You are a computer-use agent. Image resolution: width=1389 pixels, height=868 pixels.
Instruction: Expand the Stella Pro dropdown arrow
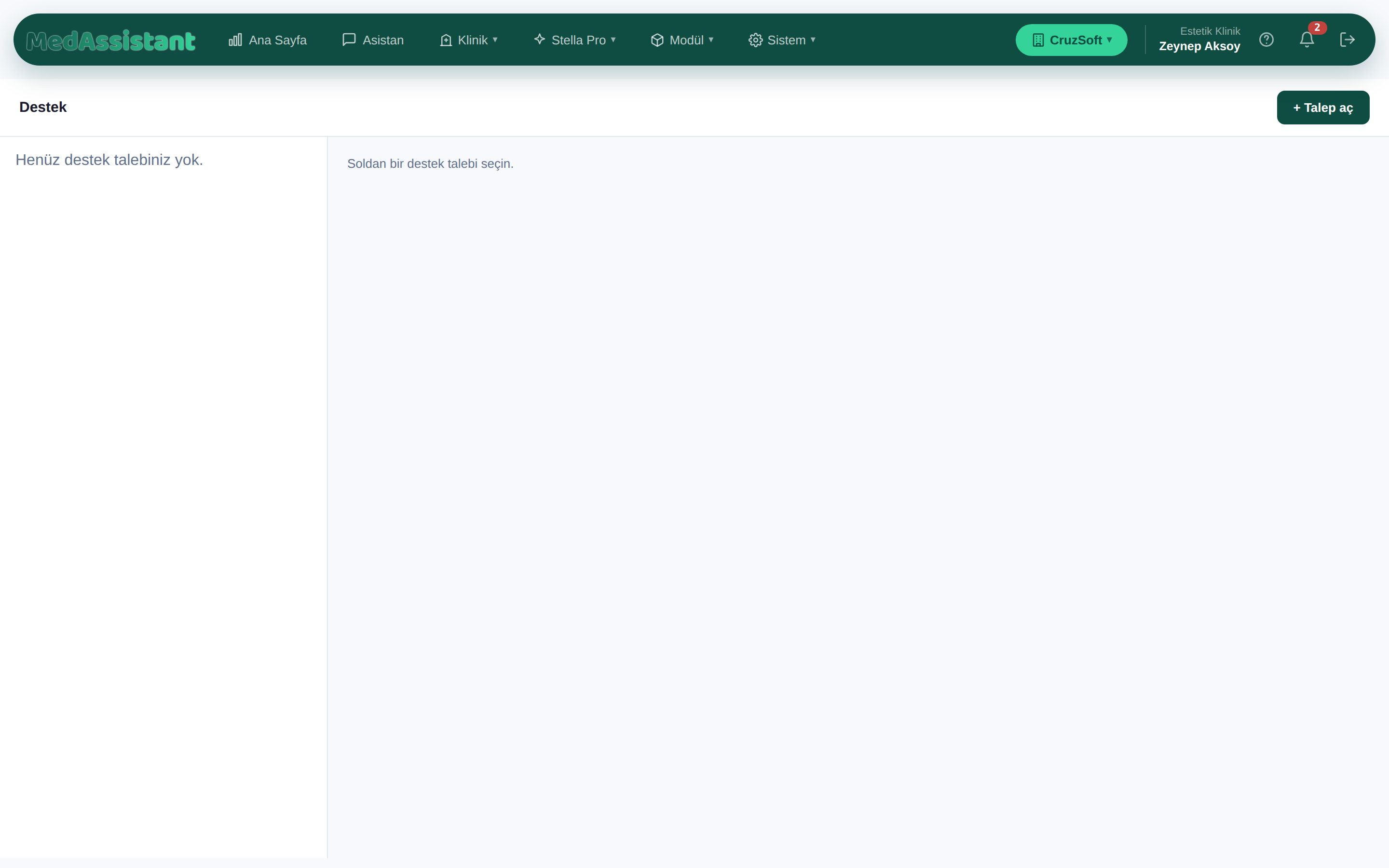(x=613, y=40)
